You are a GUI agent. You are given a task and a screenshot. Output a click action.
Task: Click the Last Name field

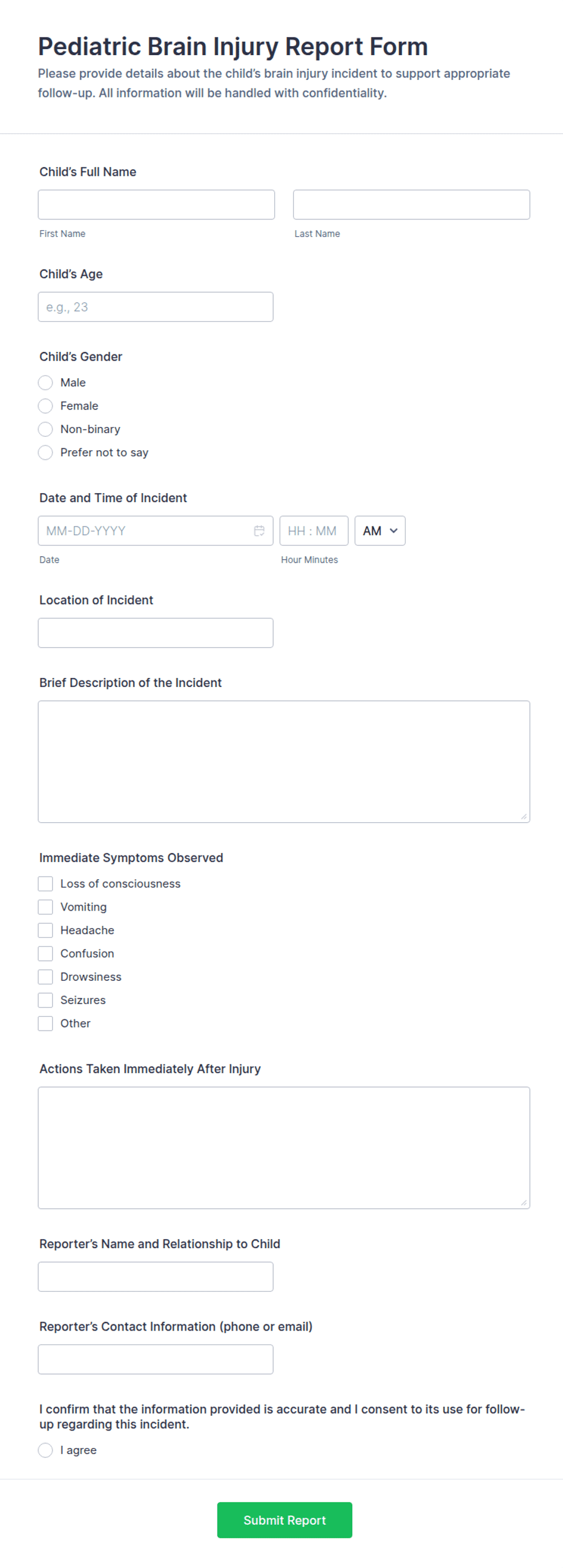(x=412, y=204)
